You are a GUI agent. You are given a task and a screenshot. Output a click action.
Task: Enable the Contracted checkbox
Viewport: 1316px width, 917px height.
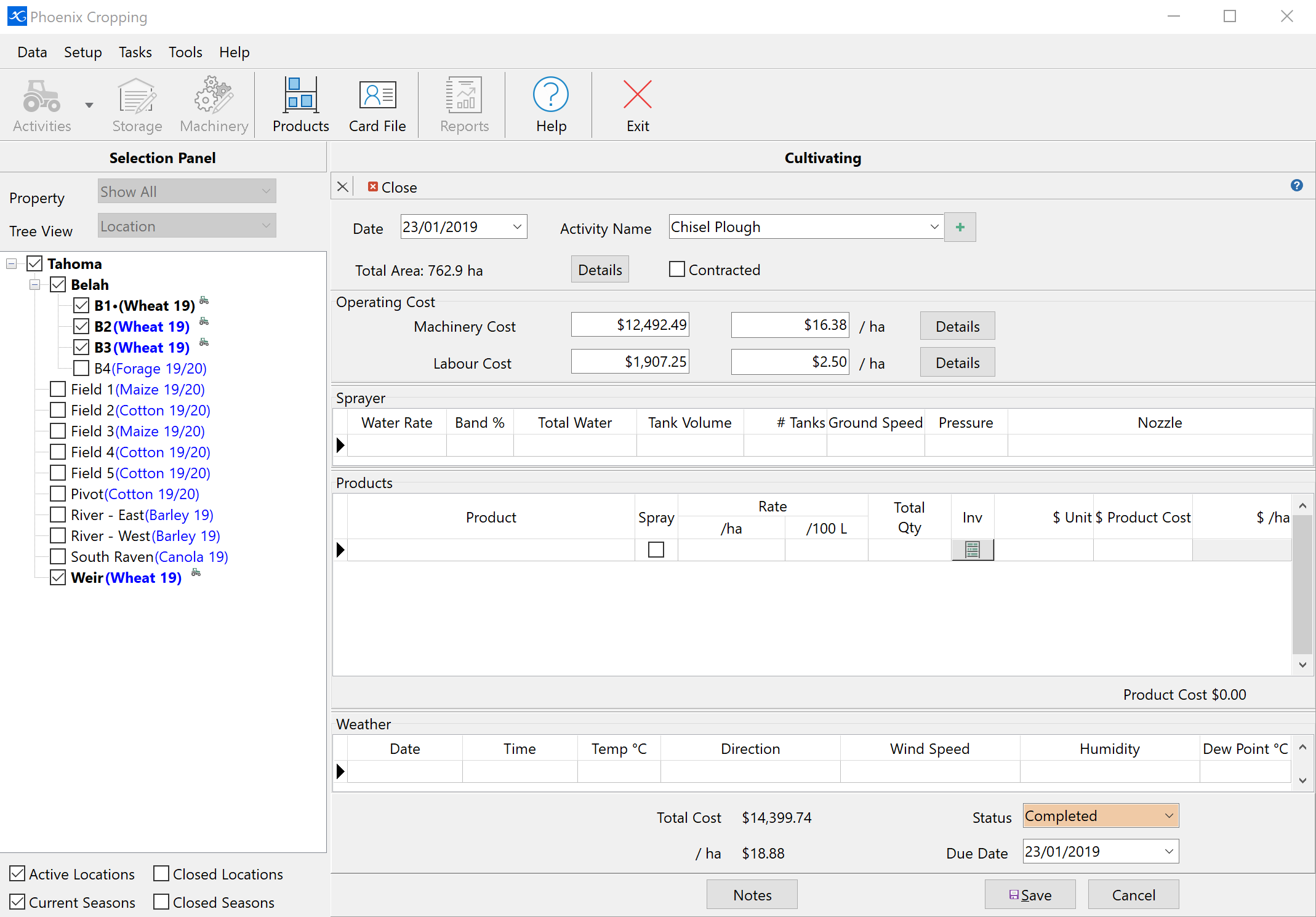point(677,270)
